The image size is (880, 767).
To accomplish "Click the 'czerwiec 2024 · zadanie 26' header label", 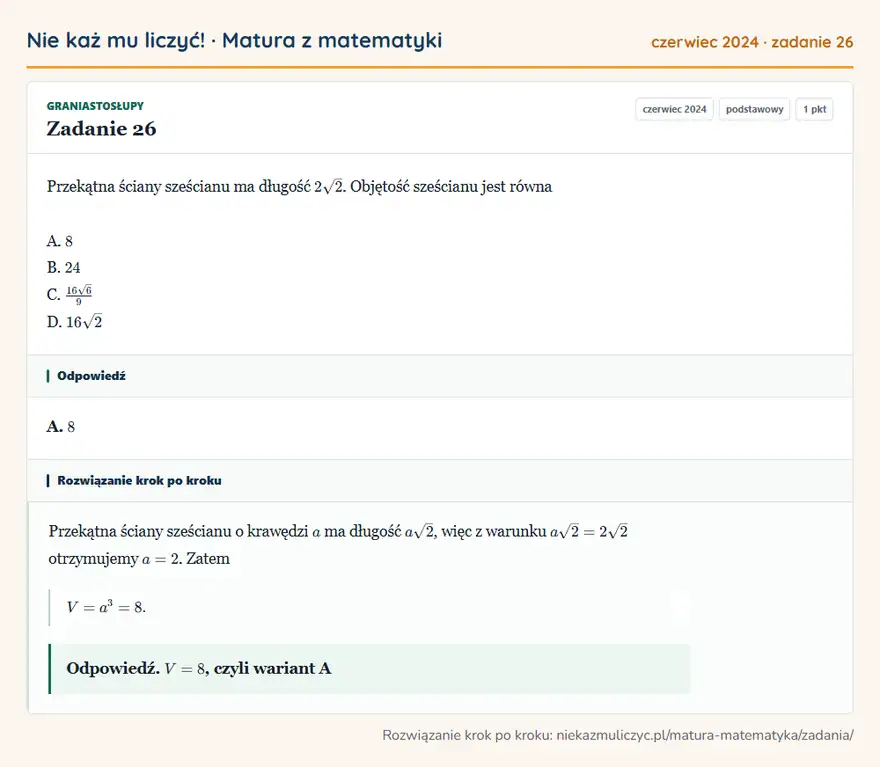I will click(752, 42).
